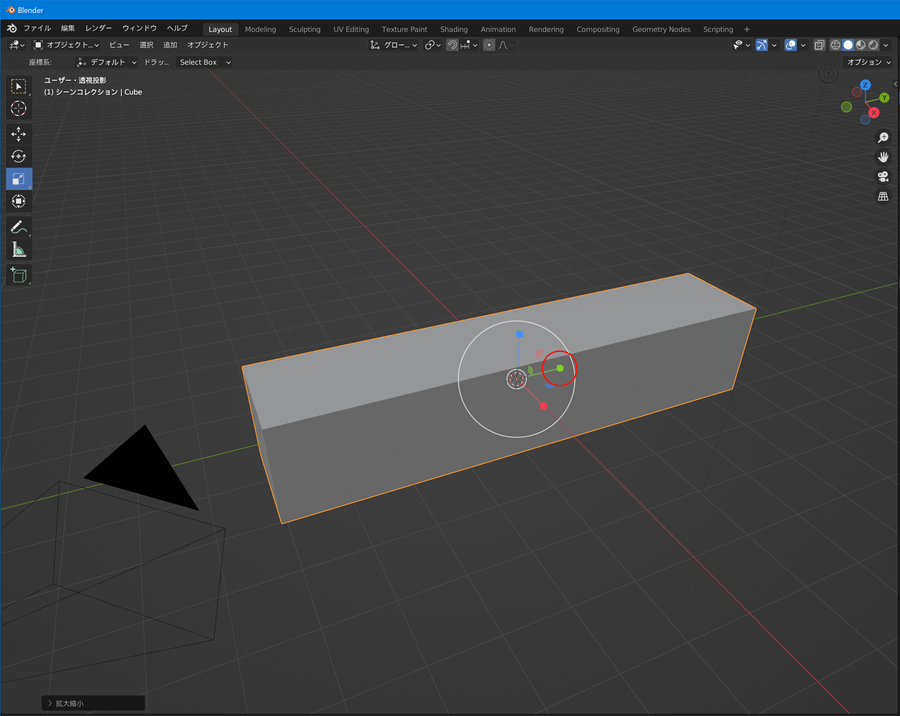The width and height of the screenshot is (900, 716).
Task: Click the hand pan-view icon
Action: click(x=883, y=157)
